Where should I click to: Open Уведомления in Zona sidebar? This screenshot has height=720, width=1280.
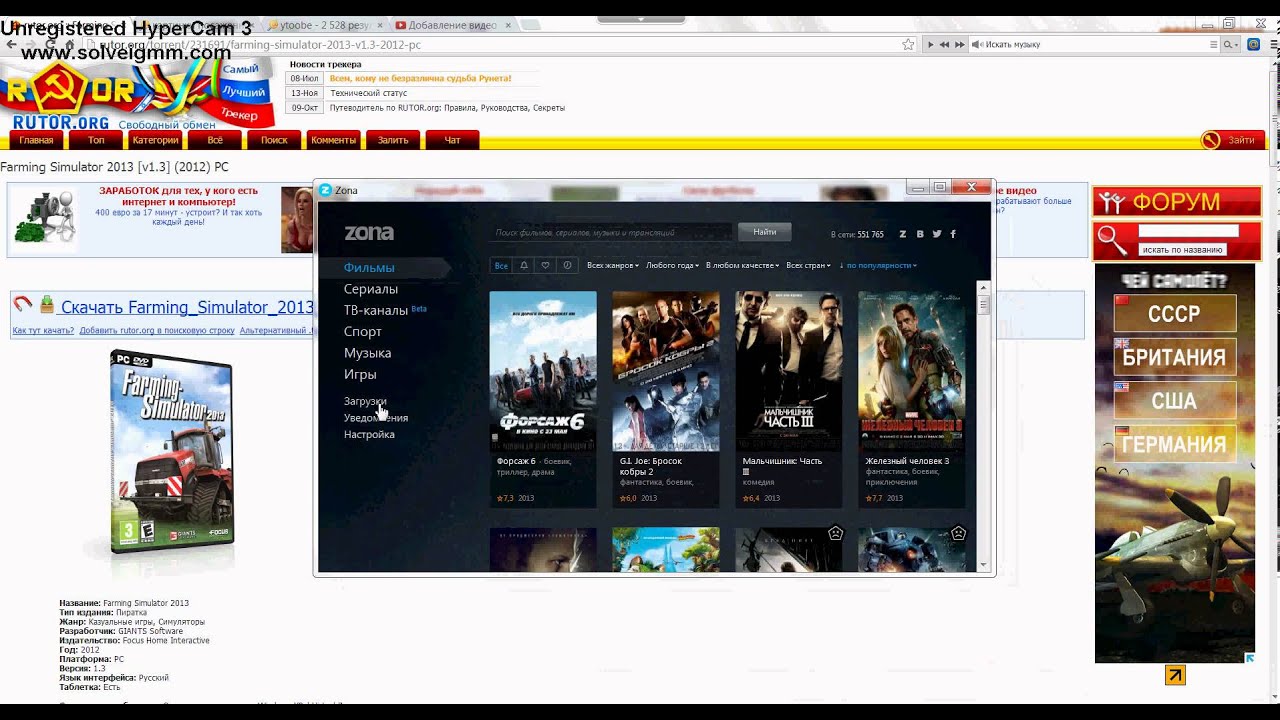pos(376,418)
